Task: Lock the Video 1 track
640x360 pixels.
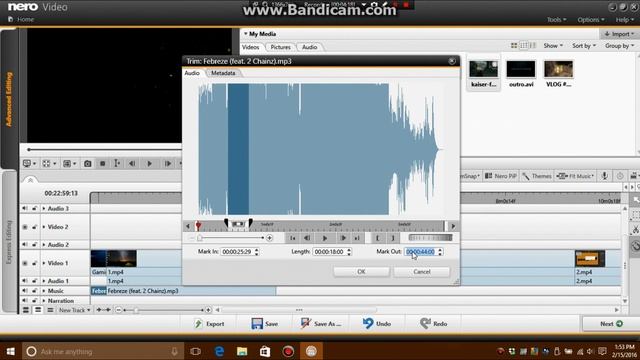Action: [34, 263]
